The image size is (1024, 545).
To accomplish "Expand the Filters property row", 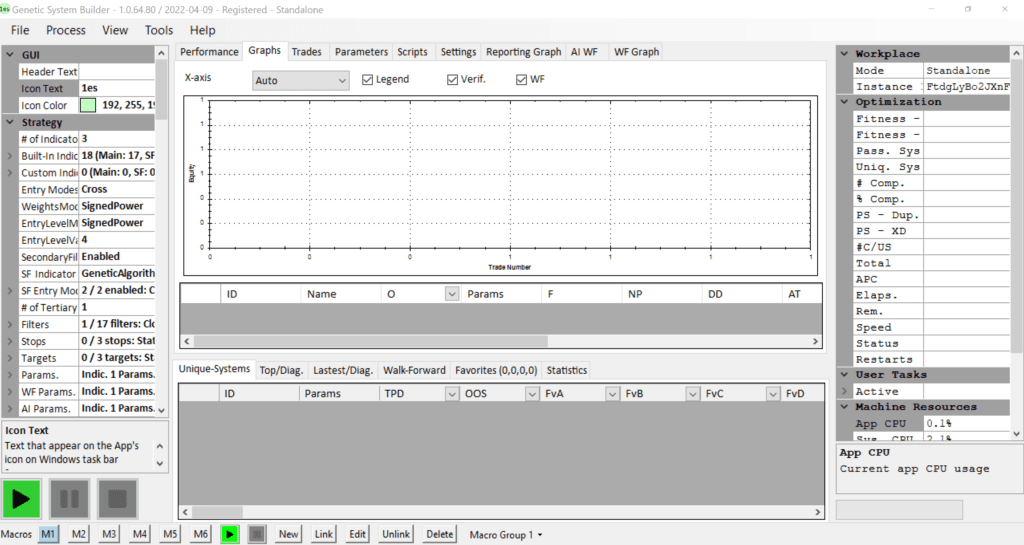I will click(10, 324).
